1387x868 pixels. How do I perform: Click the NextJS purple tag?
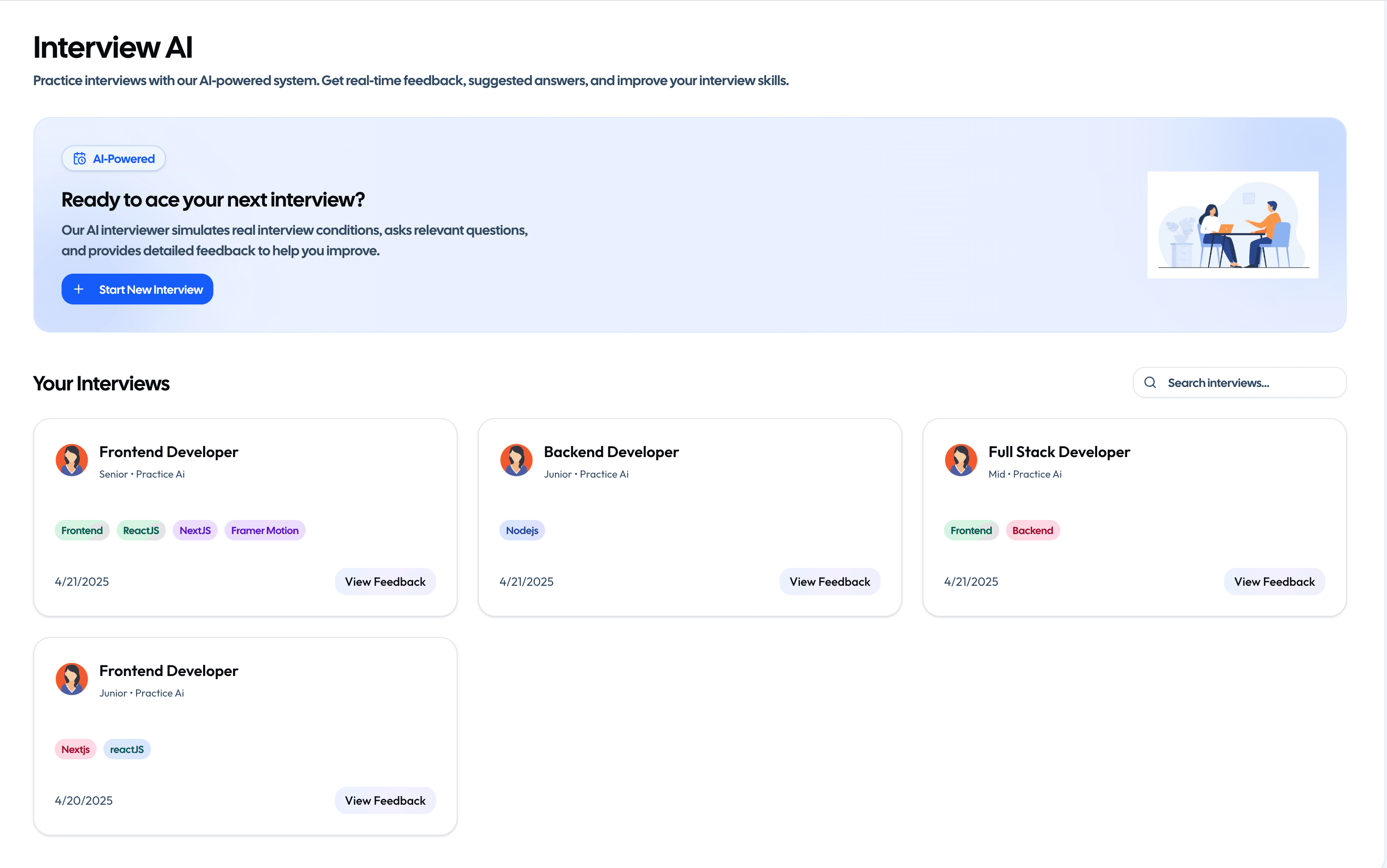click(195, 531)
